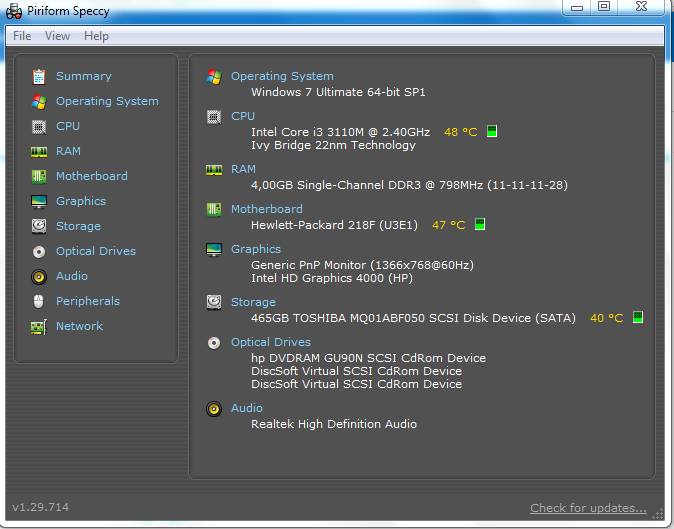The height and width of the screenshot is (529, 674).
Task: Click Intel HD Graphics 4000 (HP) text
Action: pyautogui.click(x=332, y=278)
